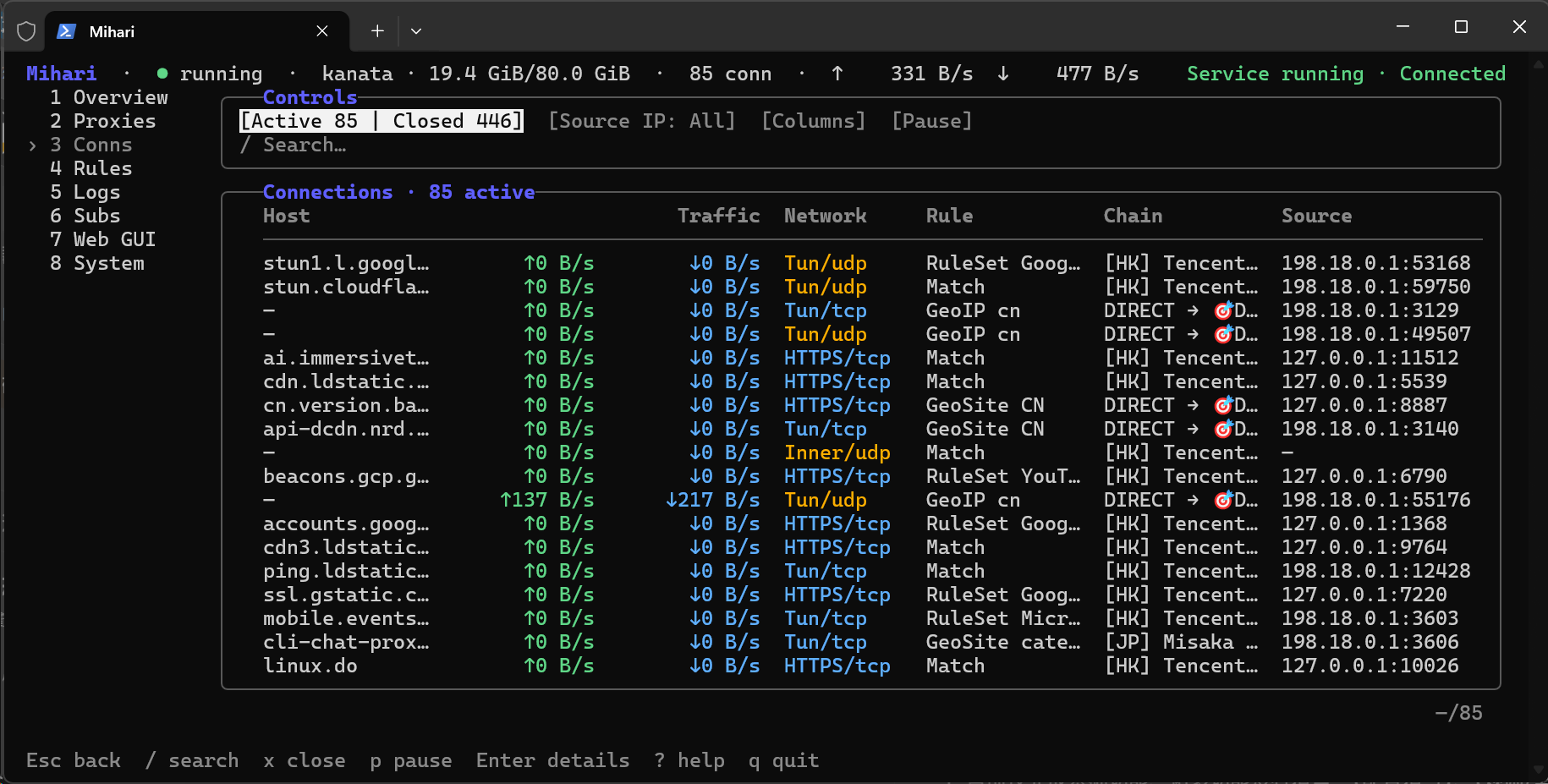Click the GeoSite cate… rule cell
The image size is (1548, 784).
(1003, 642)
